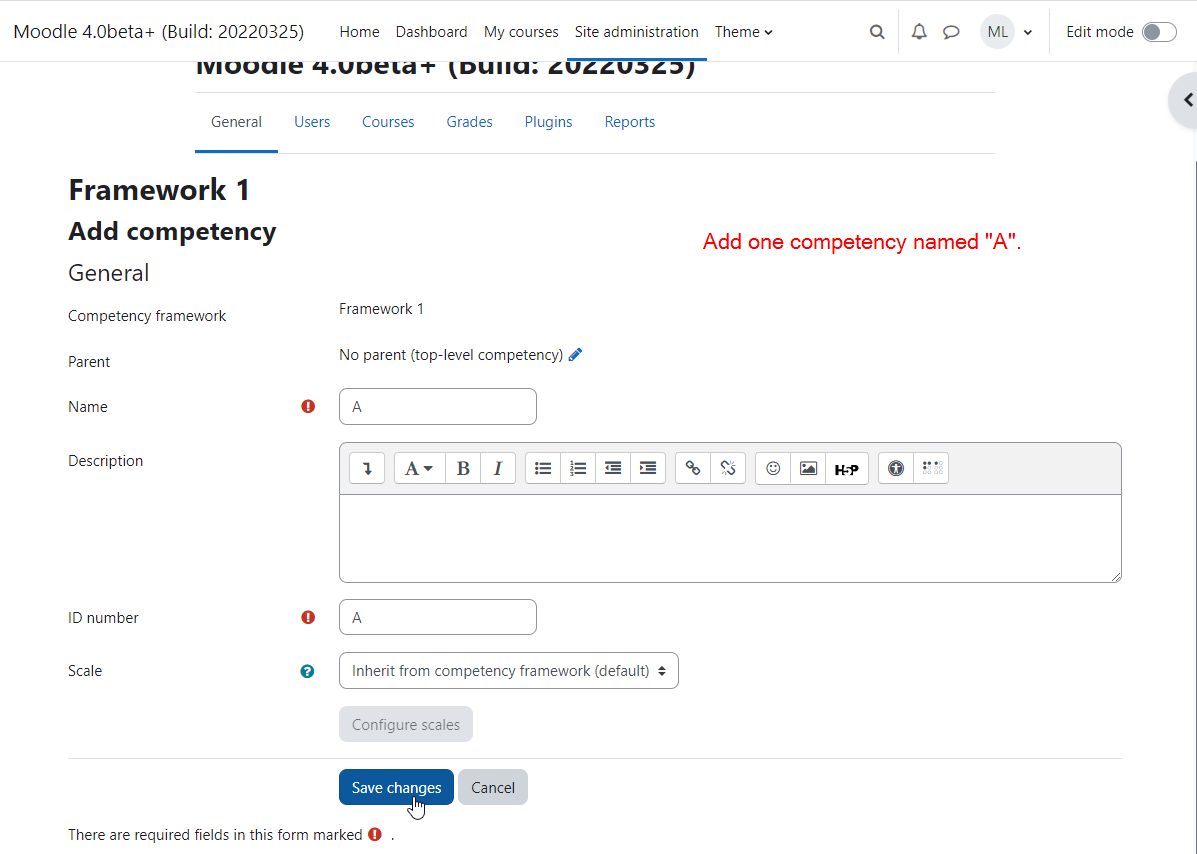Run the accessibility checker icon
The width and height of the screenshot is (1197, 854).
(896, 469)
